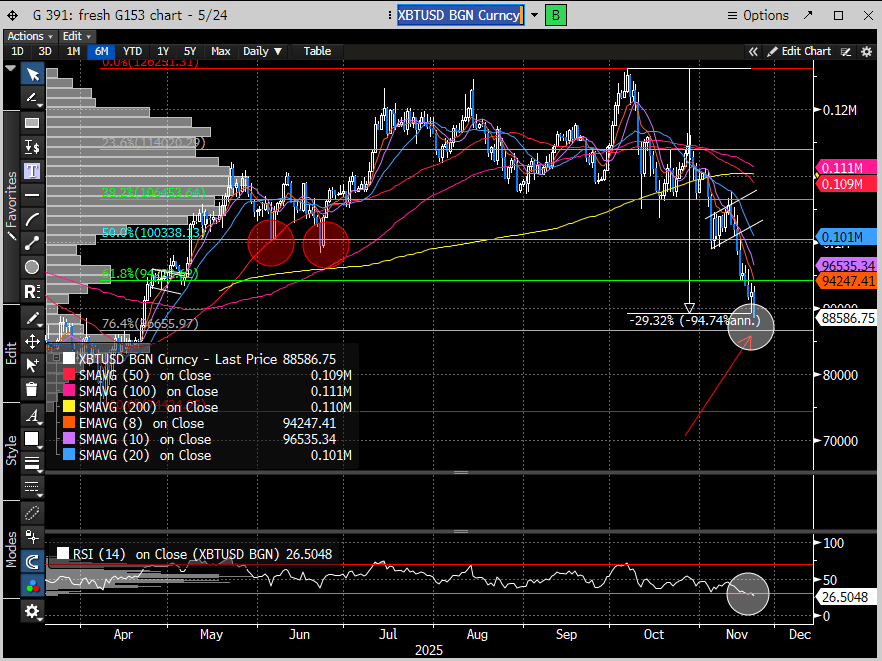Click the link annotations mode icon
Image resolution: width=882 pixels, height=661 pixels.
32,513
